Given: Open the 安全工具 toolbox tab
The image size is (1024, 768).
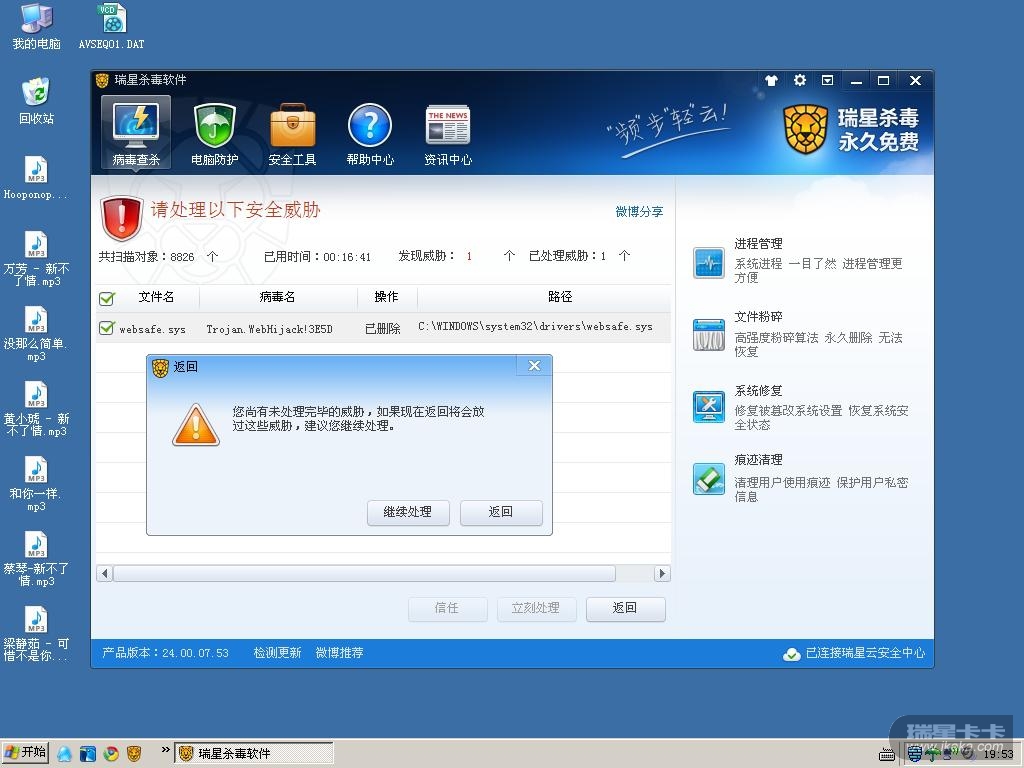Looking at the screenshot, I should click(292, 133).
